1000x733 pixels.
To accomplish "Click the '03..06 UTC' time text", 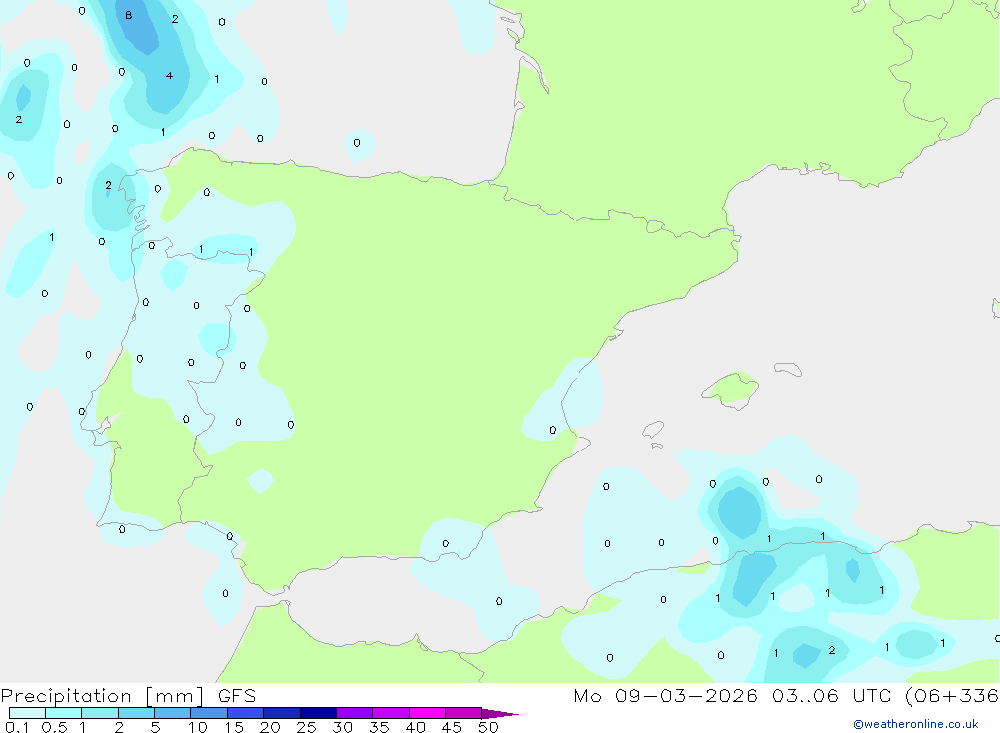I will (x=830, y=696).
